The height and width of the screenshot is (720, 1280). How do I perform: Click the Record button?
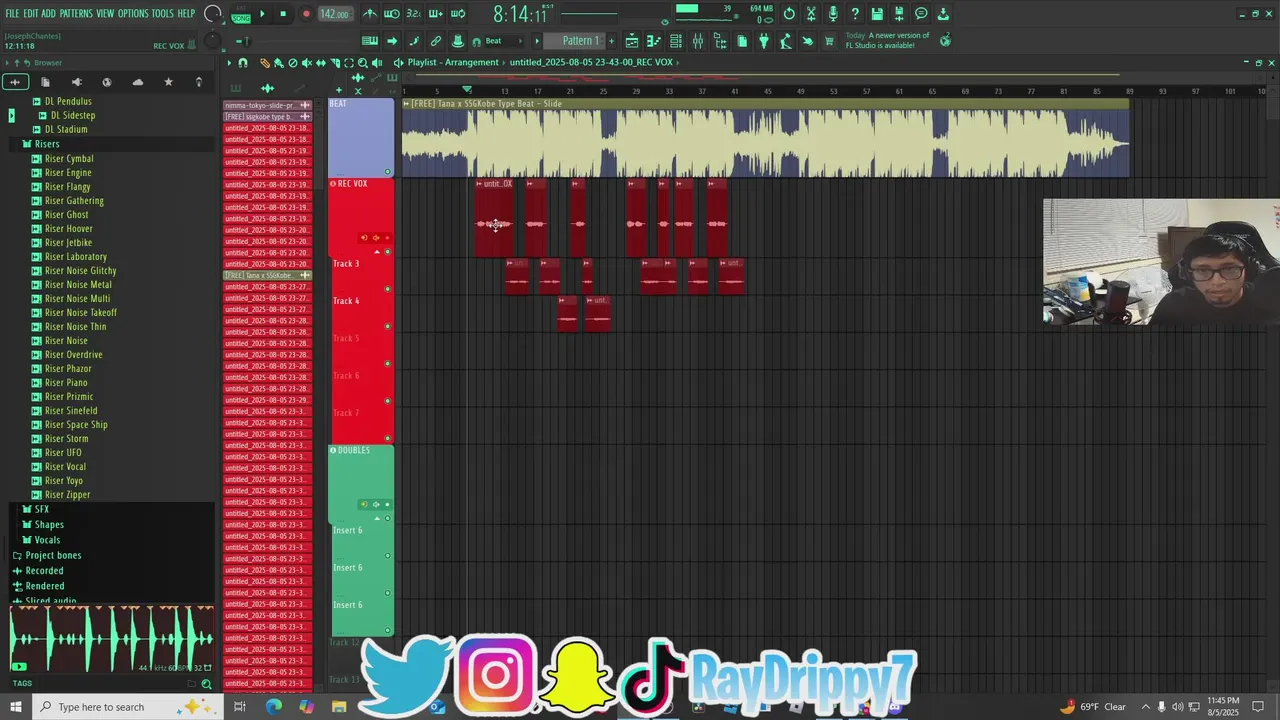pos(306,14)
